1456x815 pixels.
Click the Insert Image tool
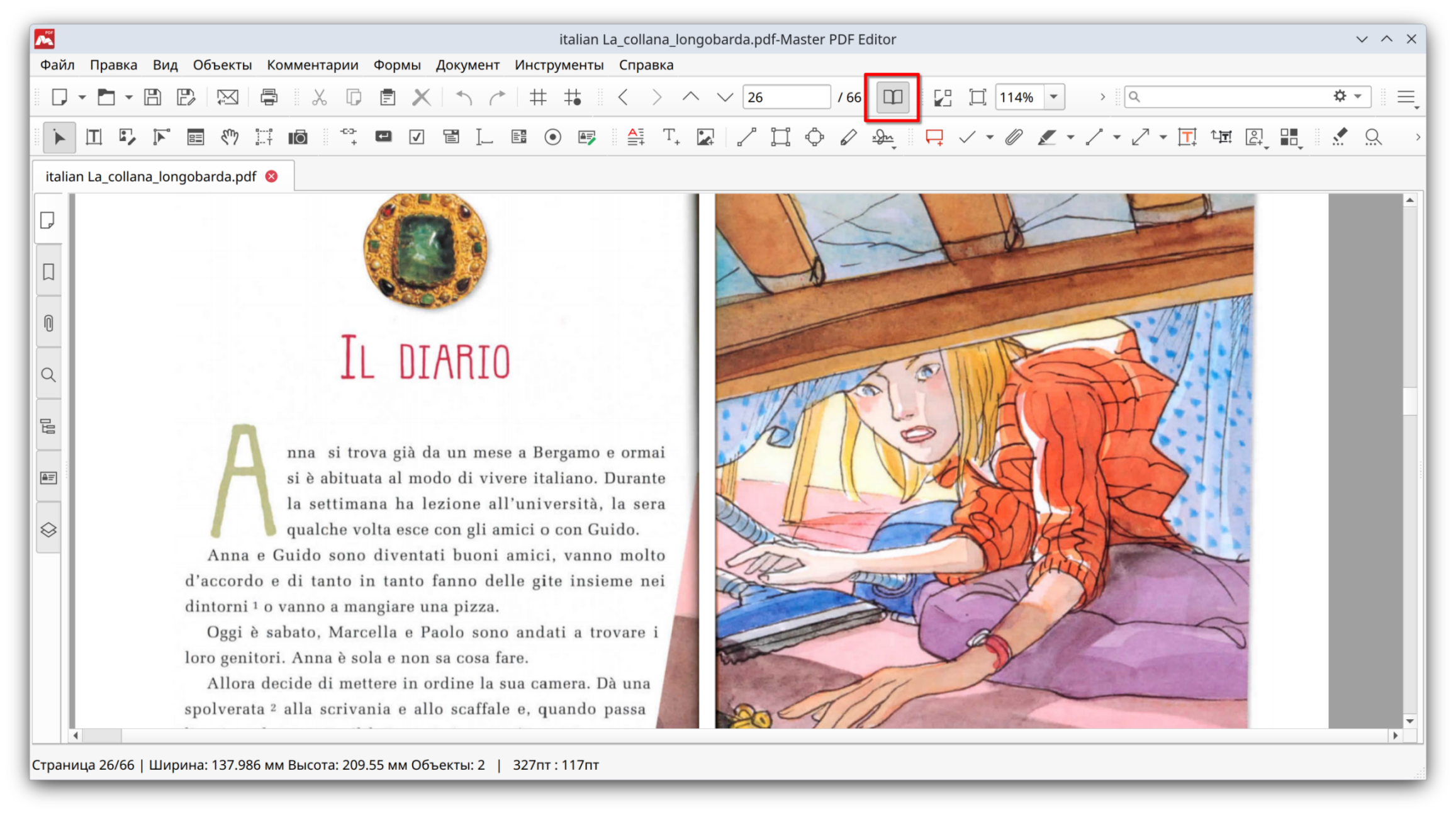pyautogui.click(x=705, y=137)
